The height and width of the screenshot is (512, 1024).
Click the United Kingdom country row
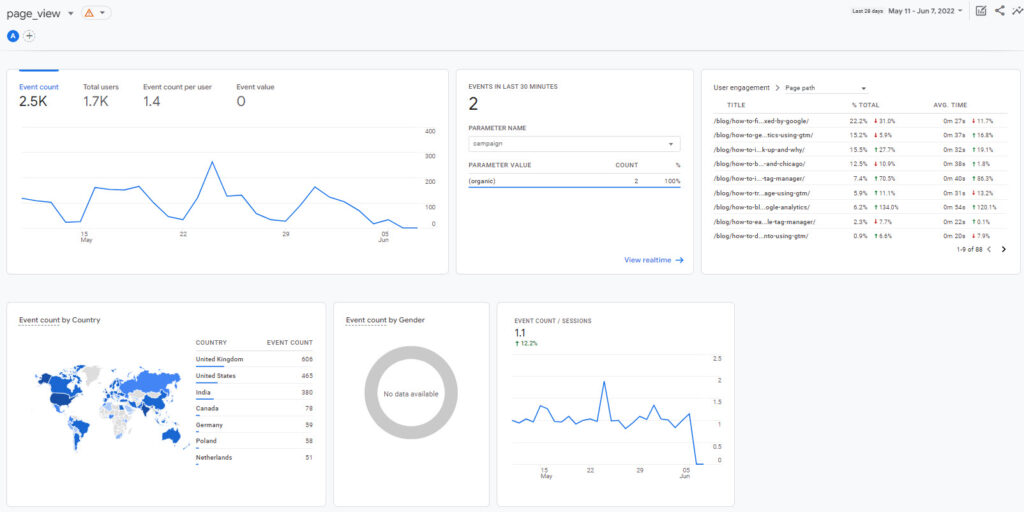[x=219, y=359]
